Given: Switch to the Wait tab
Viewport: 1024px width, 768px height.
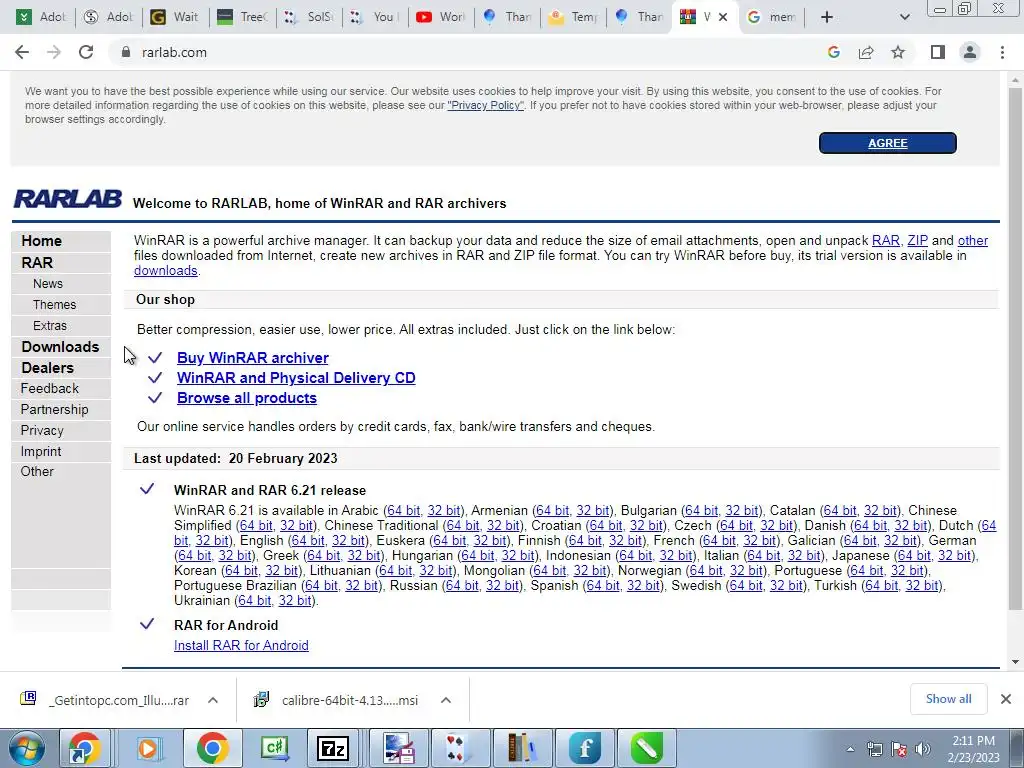Looking at the screenshot, I should [173, 17].
